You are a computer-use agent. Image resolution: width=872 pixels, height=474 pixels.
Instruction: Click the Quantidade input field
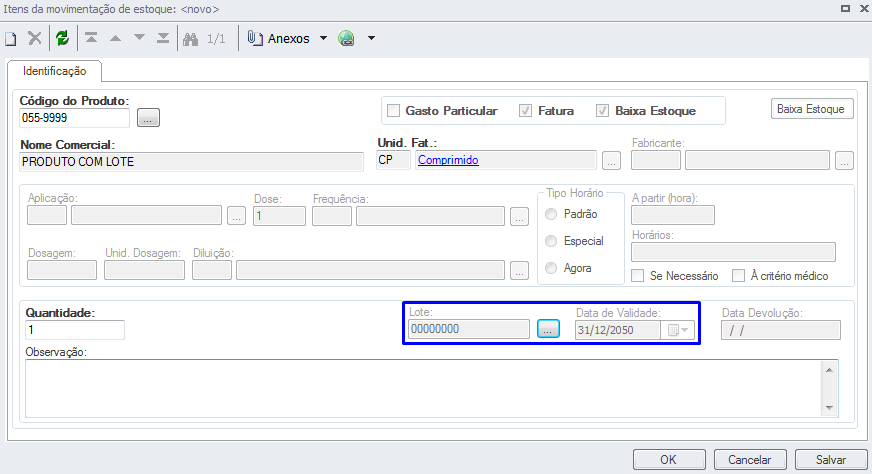tap(75, 330)
